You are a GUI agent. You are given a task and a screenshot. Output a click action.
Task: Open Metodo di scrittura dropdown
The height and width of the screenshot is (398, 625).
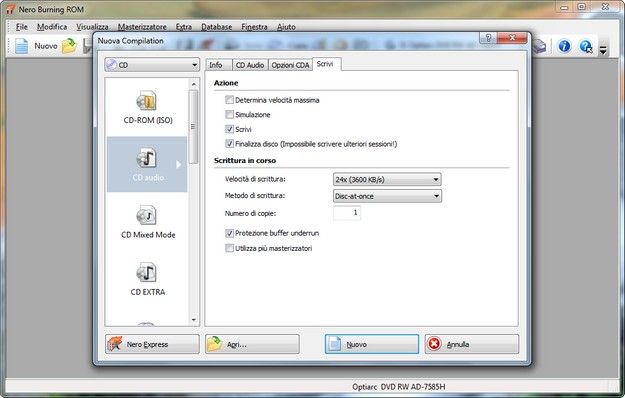click(387, 196)
